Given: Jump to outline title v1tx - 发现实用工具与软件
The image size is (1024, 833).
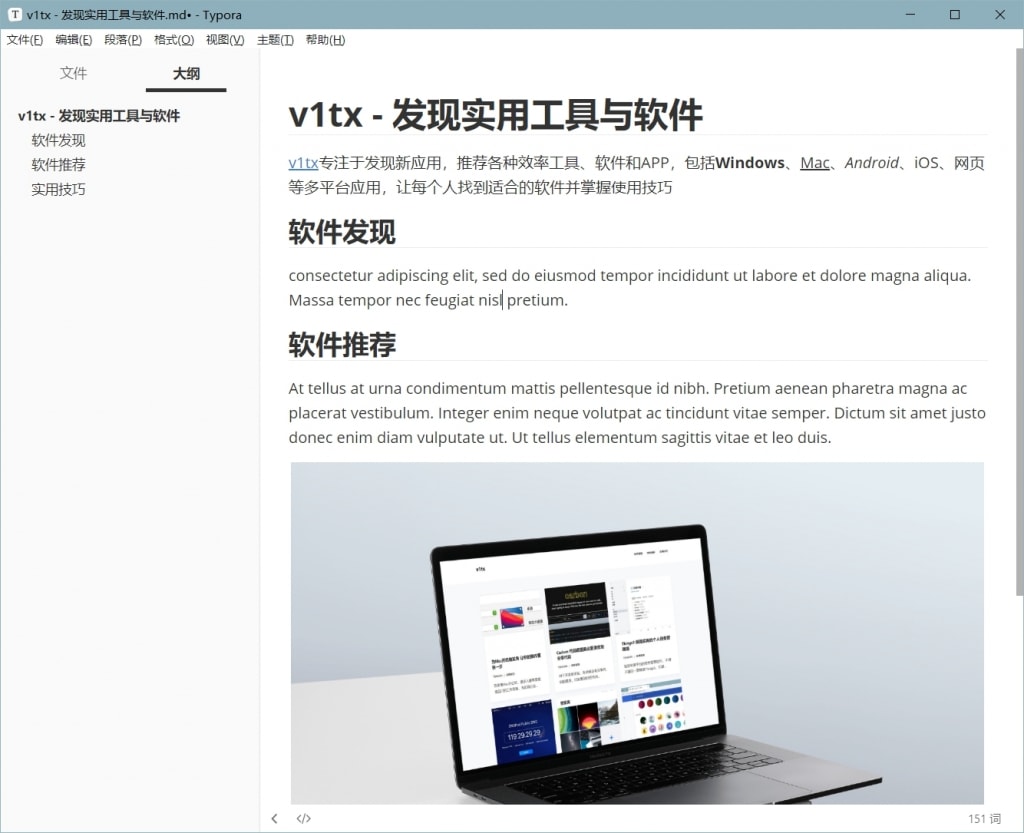Looking at the screenshot, I should click(x=99, y=116).
